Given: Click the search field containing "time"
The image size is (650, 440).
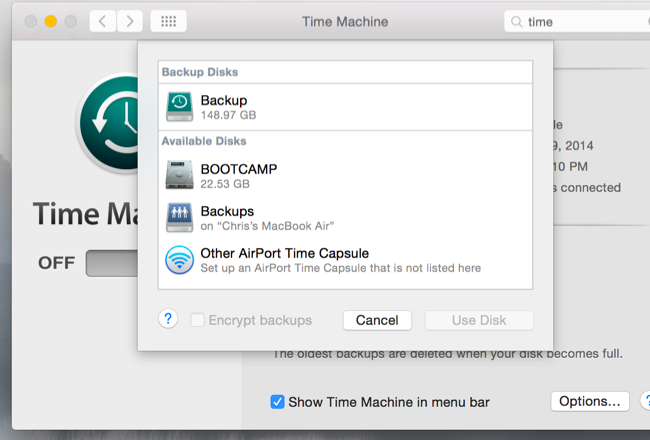Looking at the screenshot, I should tap(577, 22).
